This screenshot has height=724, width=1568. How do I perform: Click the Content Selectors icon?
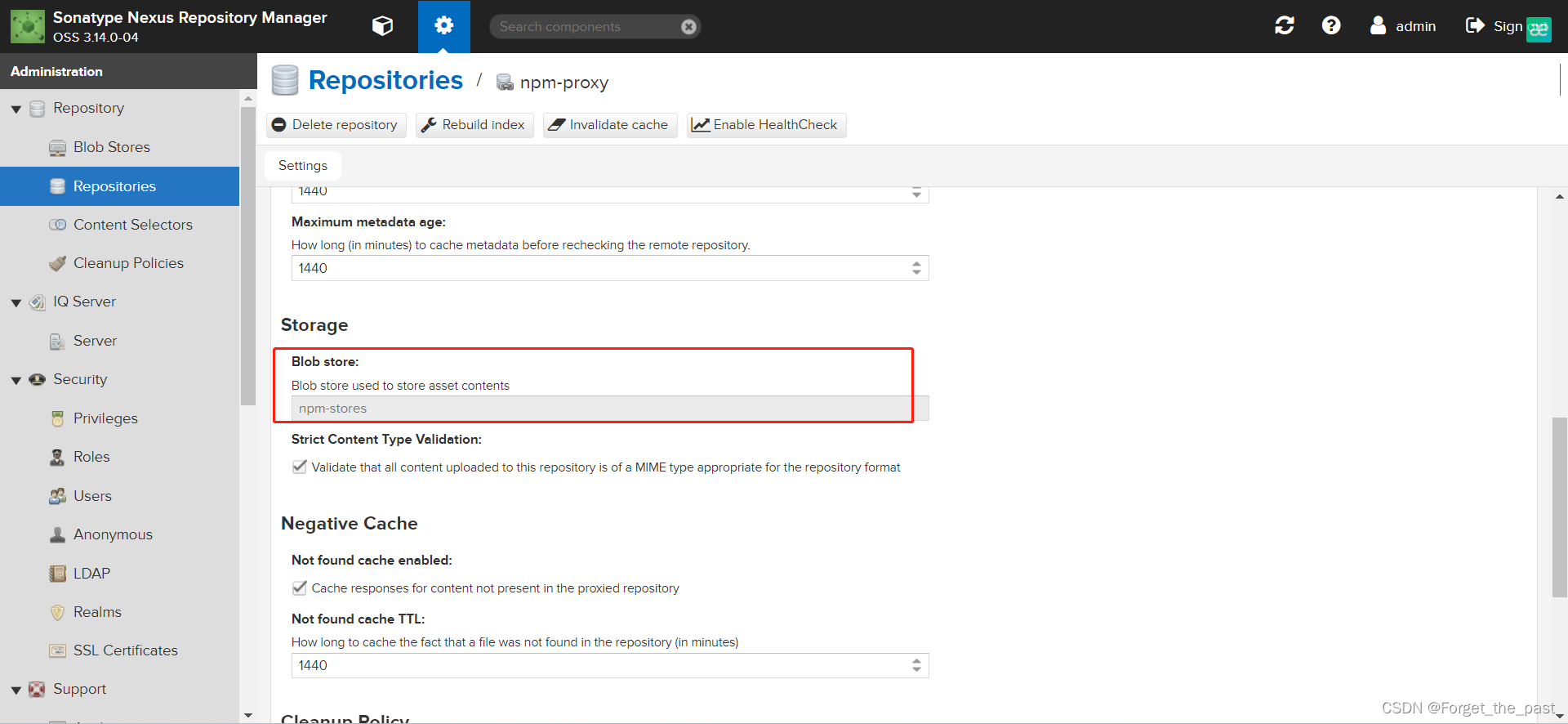click(x=57, y=225)
